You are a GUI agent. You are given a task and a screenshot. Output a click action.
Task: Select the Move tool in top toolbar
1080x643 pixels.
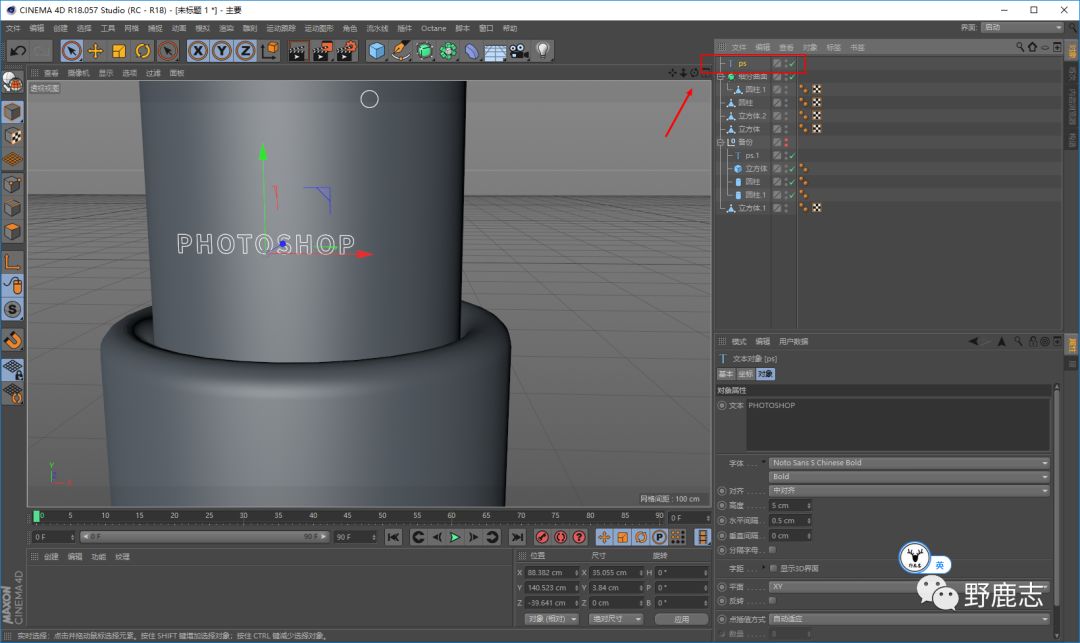[x=96, y=51]
